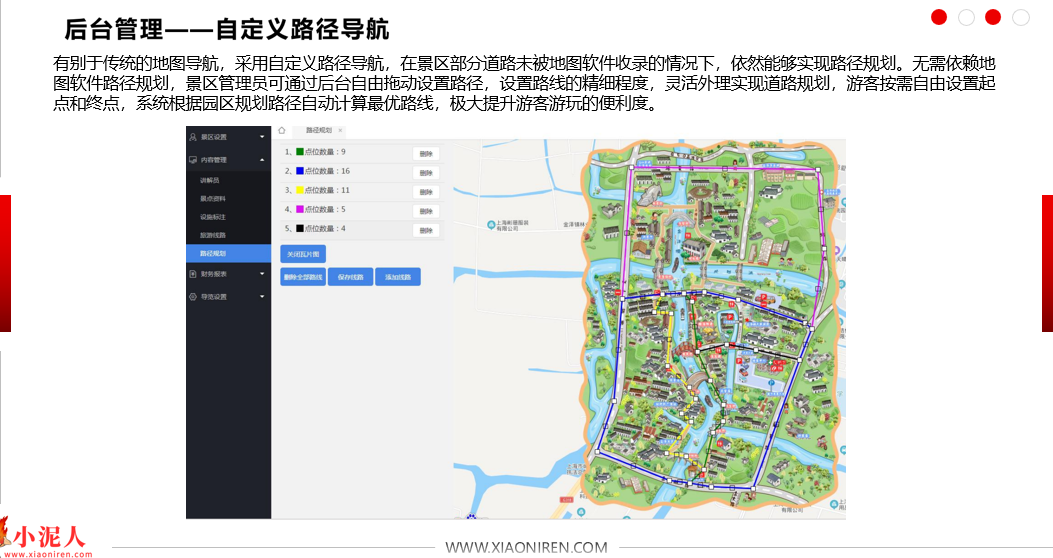Screen dimensions: 1053x558
Task: Click the home icon beside the 路径规划 tab
Action: tap(282, 131)
